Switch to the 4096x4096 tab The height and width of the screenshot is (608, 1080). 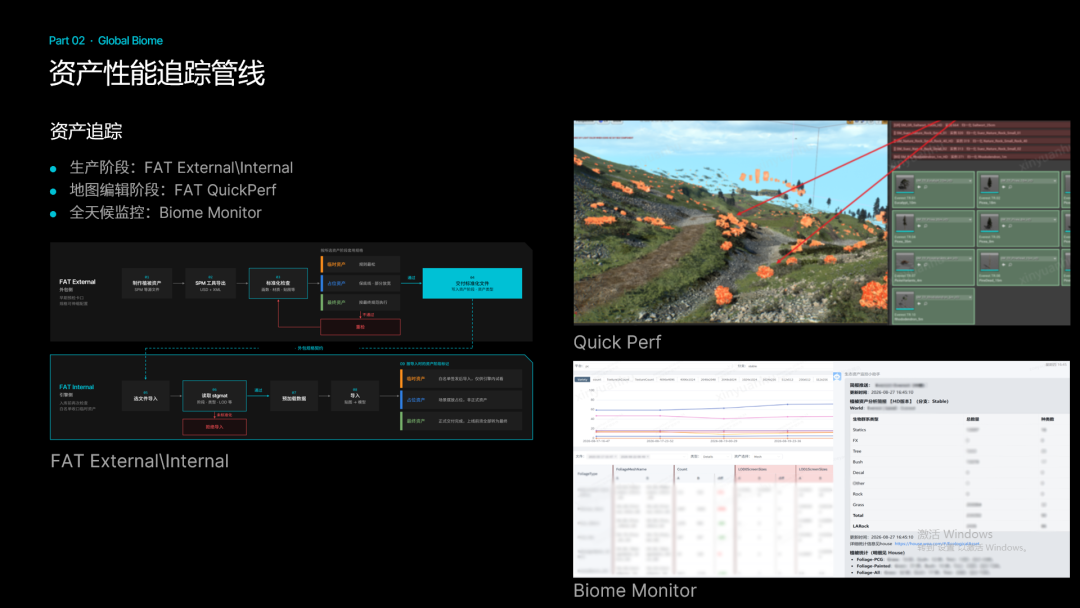[x=667, y=379]
